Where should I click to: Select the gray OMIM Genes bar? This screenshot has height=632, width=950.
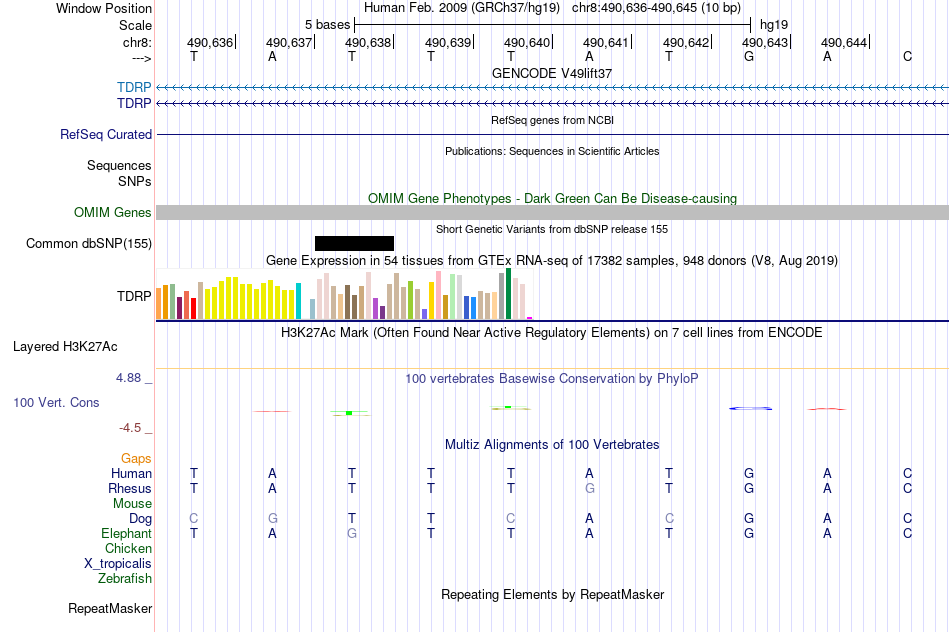553,212
